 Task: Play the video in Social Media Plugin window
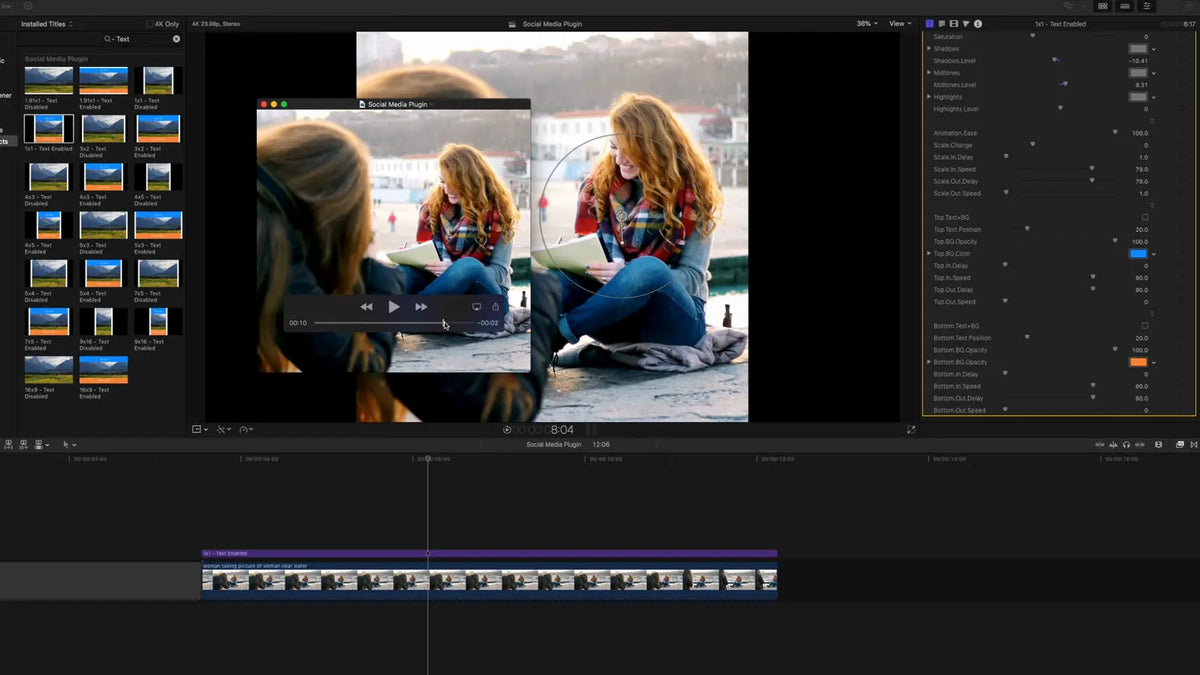(393, 307)
